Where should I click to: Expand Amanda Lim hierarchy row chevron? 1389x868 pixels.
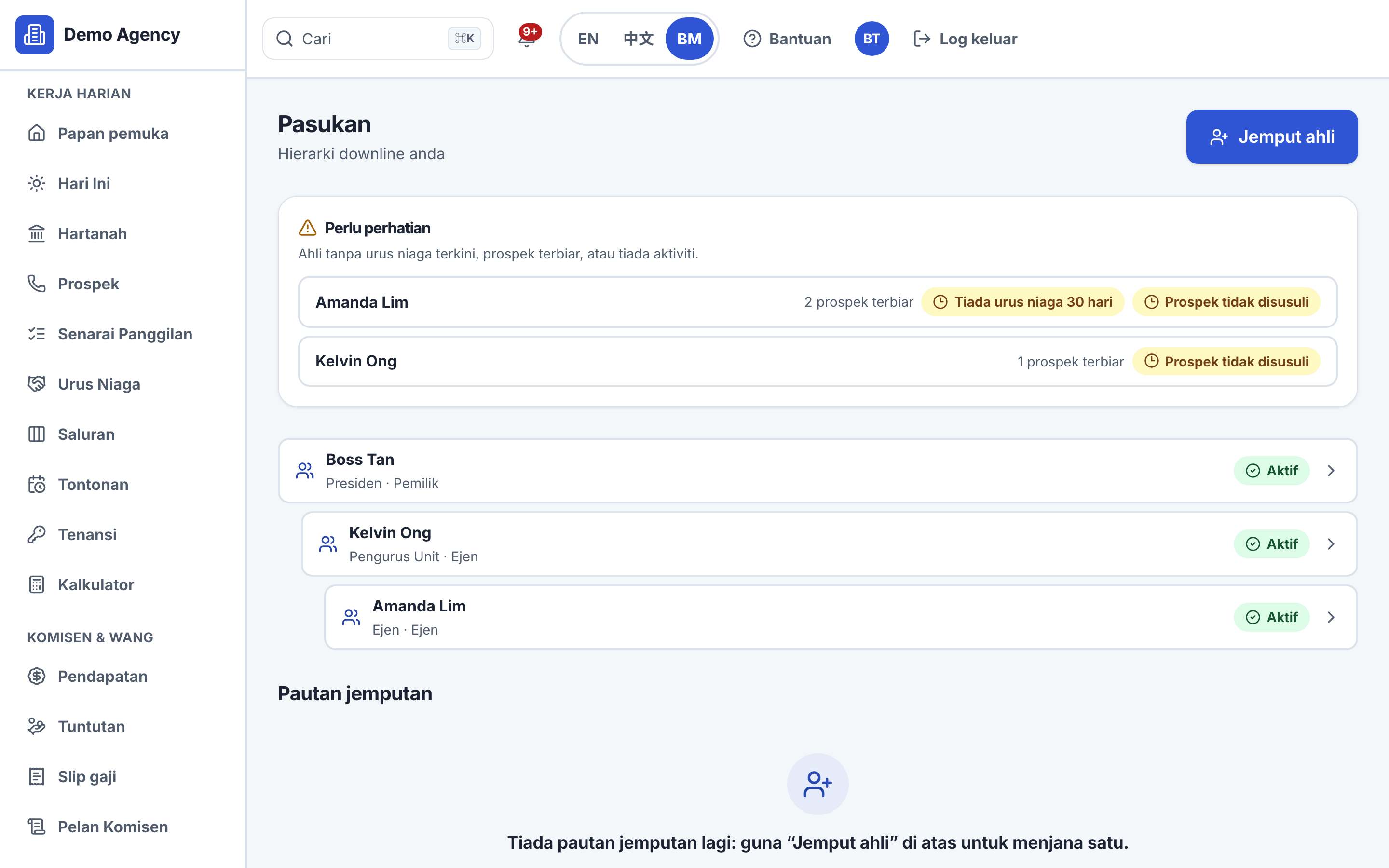(x=1331, y=617)
